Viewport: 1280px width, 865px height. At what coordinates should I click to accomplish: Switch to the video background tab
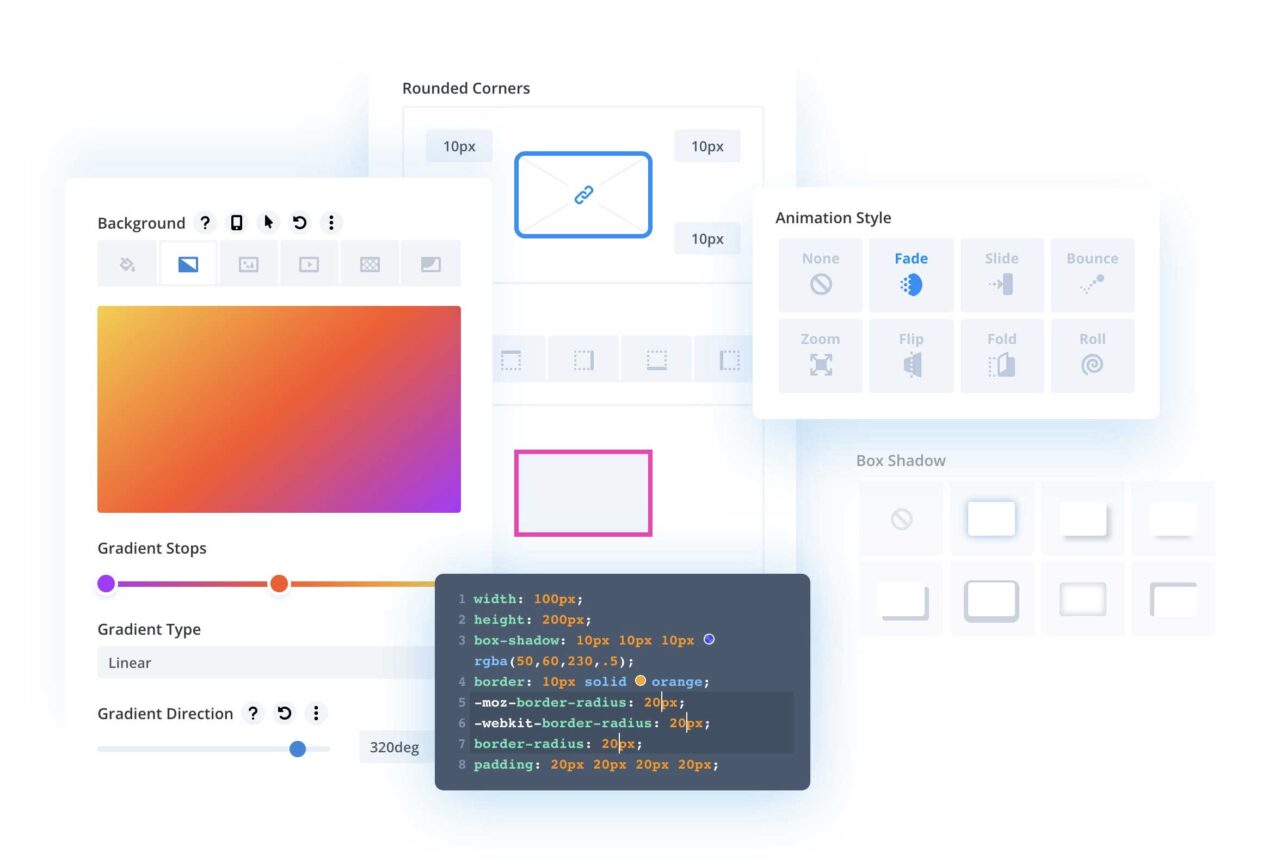[309, 263]
